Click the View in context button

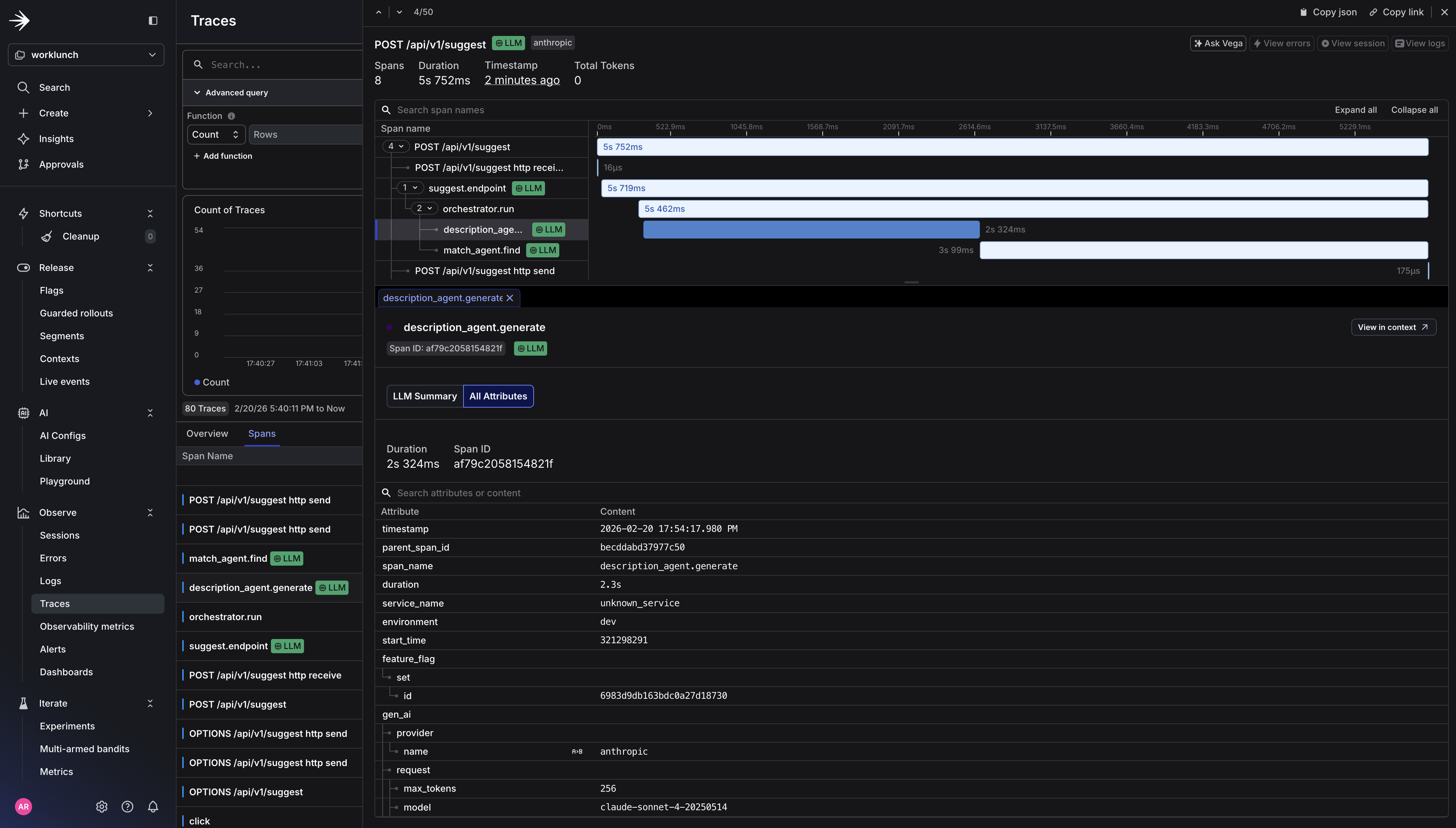1393,327
